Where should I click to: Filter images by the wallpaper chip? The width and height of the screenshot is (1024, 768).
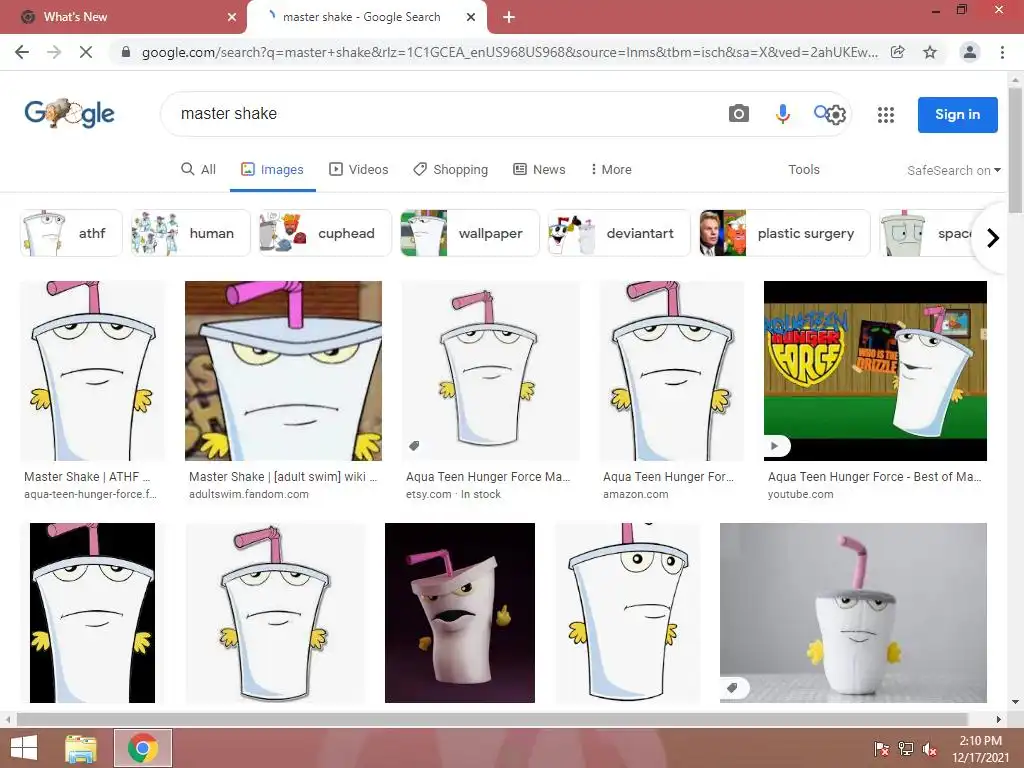pos(470,233)
